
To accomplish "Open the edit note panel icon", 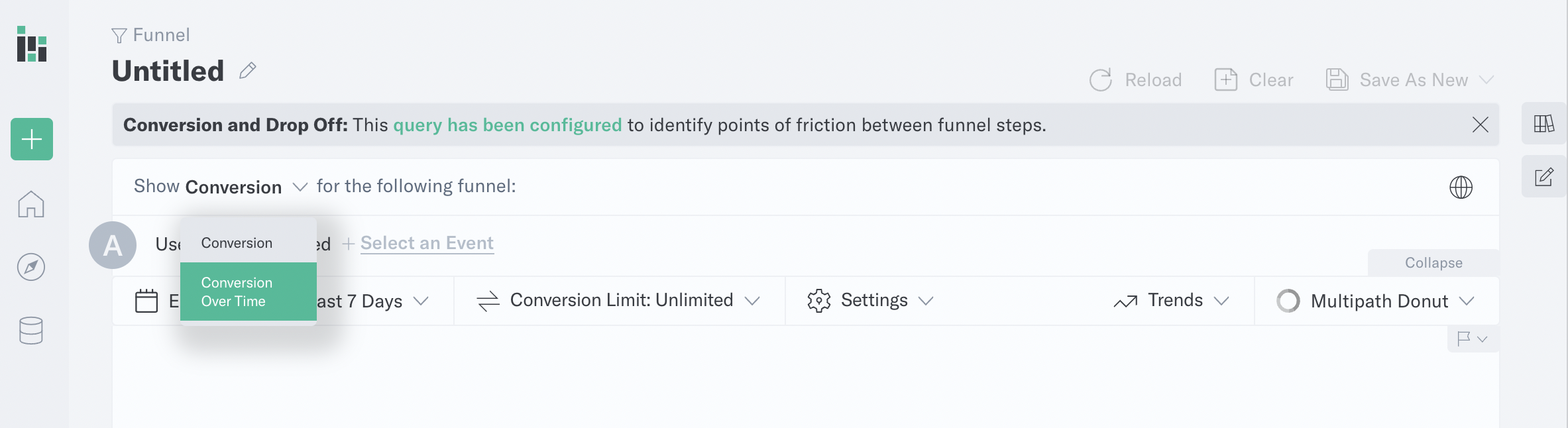I will (x=1544, y=177).
